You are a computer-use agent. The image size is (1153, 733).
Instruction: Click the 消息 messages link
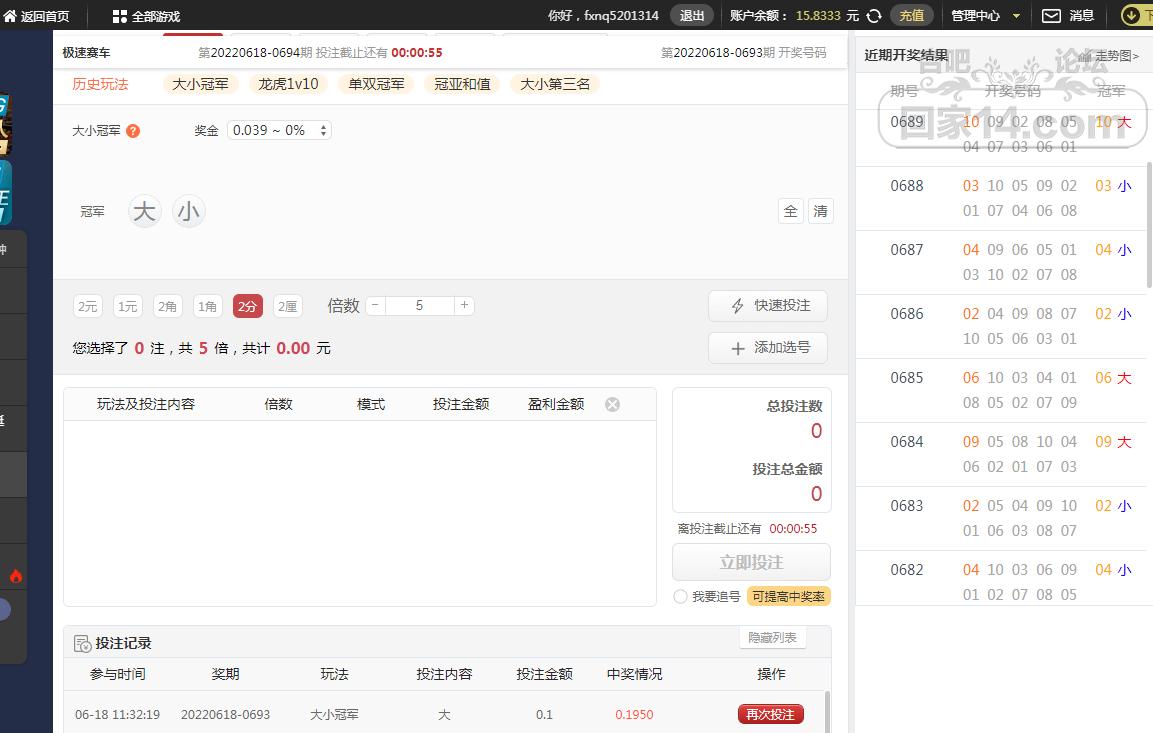[x=1082, y=15]
